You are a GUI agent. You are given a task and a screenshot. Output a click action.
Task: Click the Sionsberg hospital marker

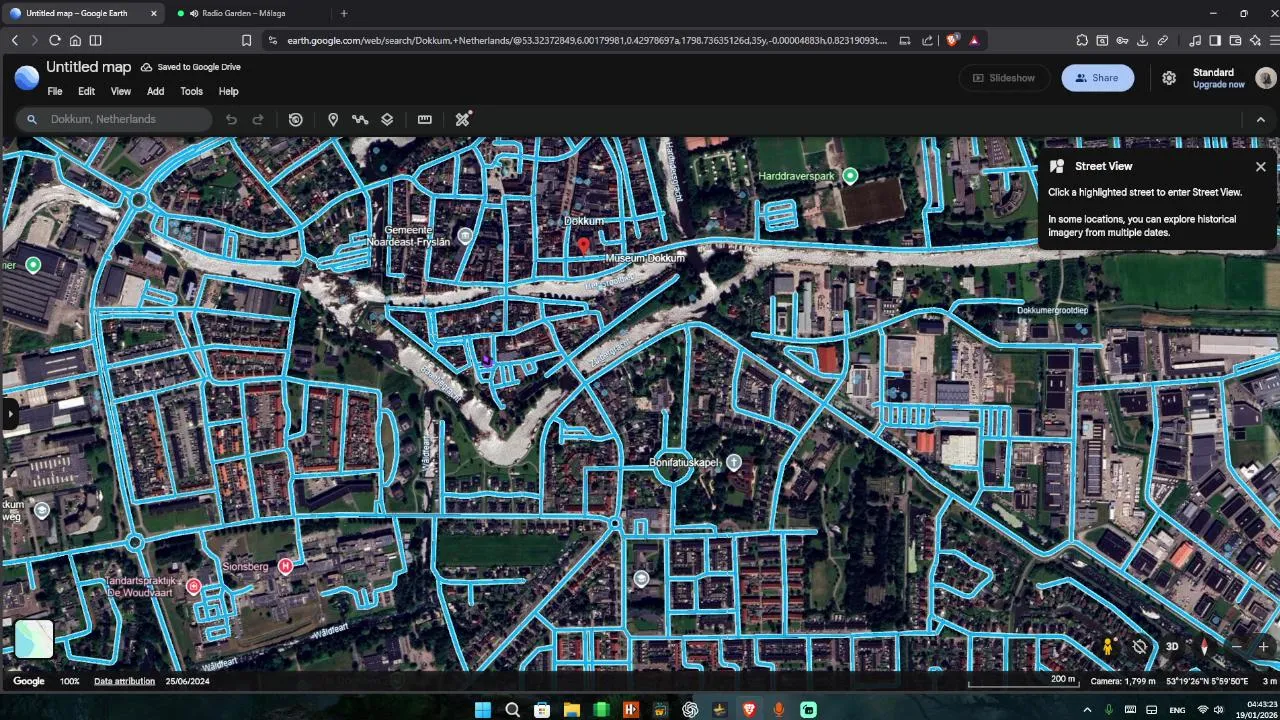(286, 566)
